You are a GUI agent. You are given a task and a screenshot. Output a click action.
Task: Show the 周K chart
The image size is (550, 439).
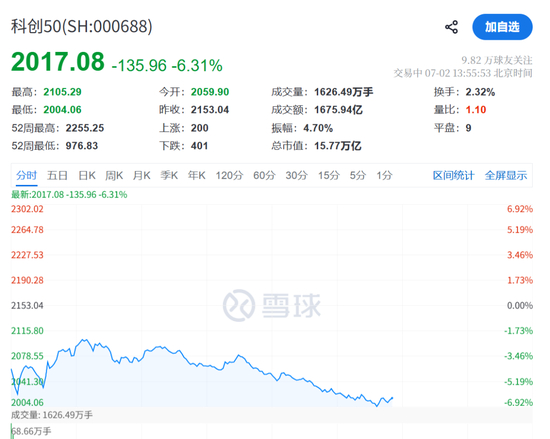coord(114,175)
